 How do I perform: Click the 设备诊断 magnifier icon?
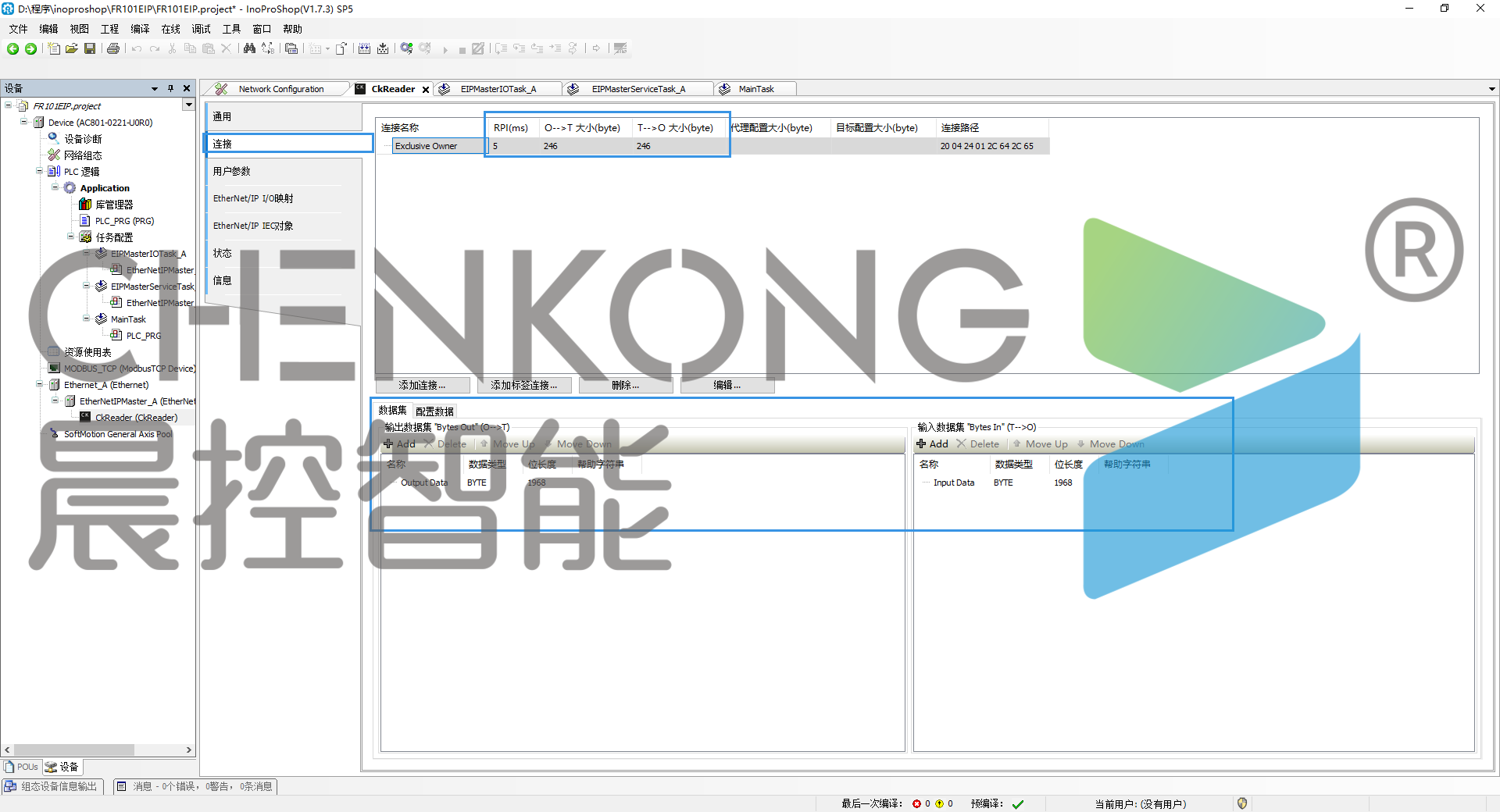pyautogui.click(x=54, y=138)
